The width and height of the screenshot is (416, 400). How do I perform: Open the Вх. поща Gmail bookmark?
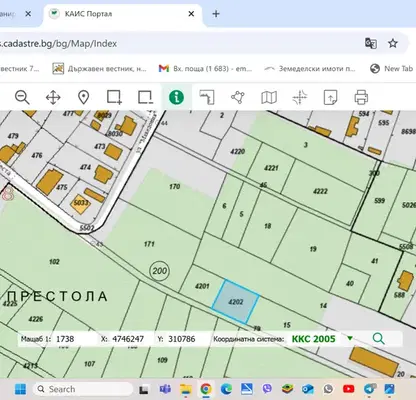pyautogui.click(x=205, y=69)
